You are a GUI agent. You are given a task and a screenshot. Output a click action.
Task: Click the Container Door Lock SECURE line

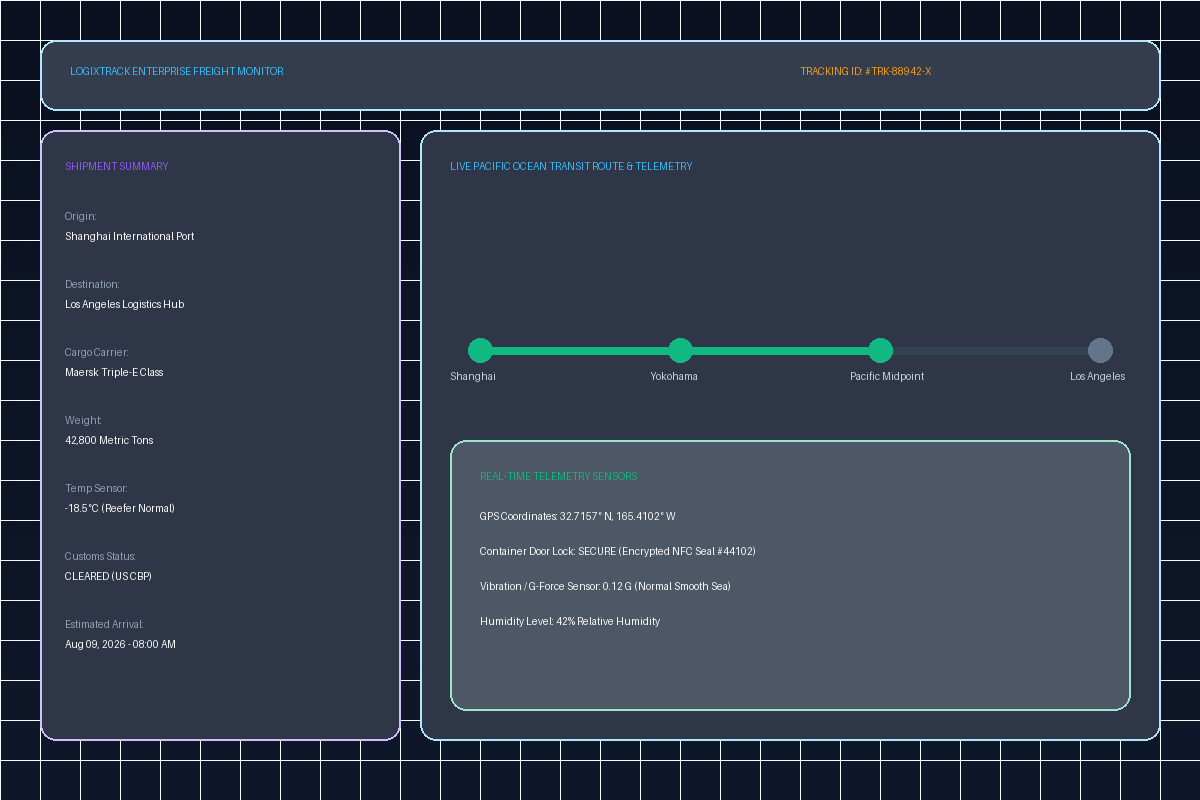[x=618, y=551]
